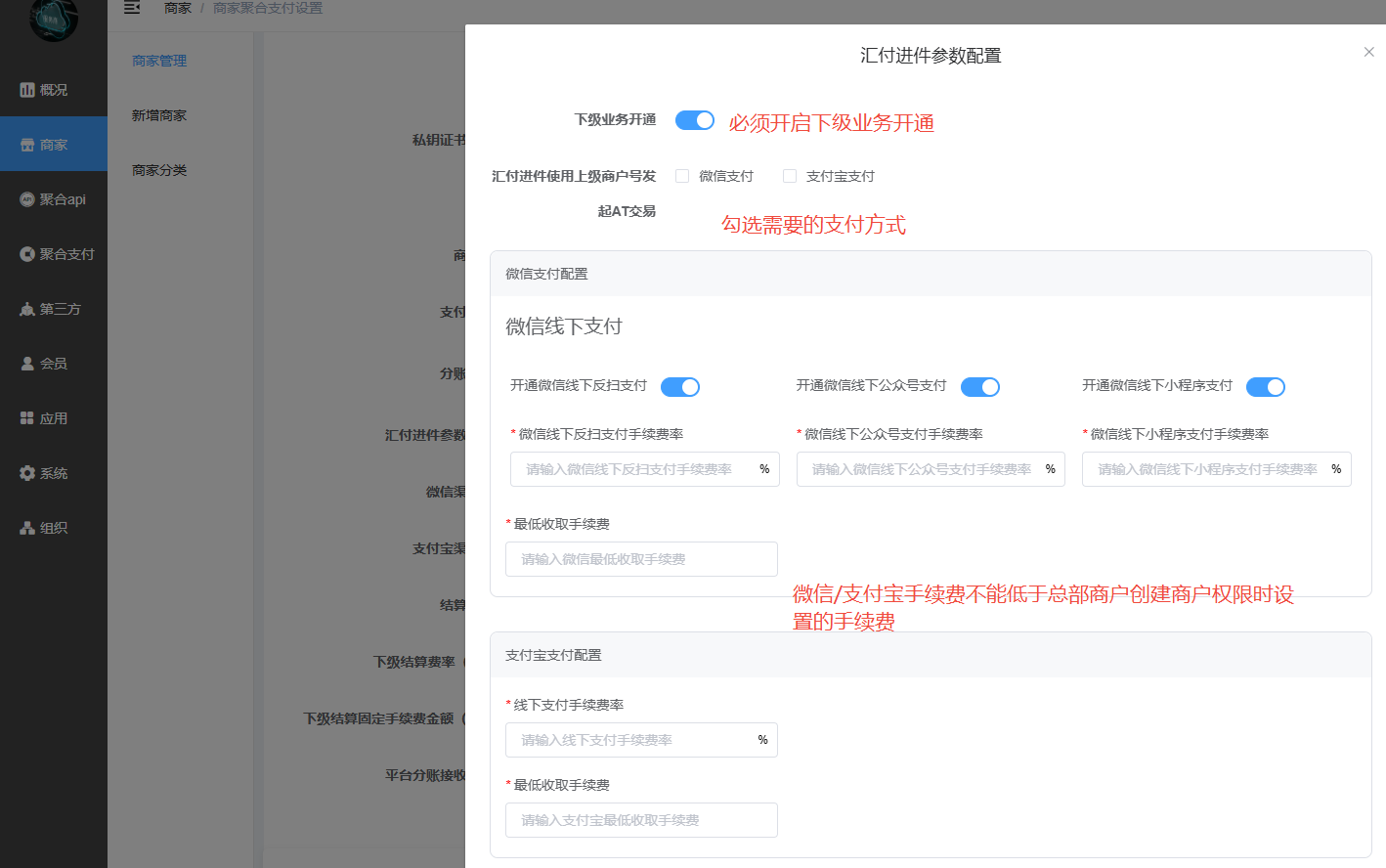Disable 开通微信线下反扫支付 switch

tap(680, 387)
